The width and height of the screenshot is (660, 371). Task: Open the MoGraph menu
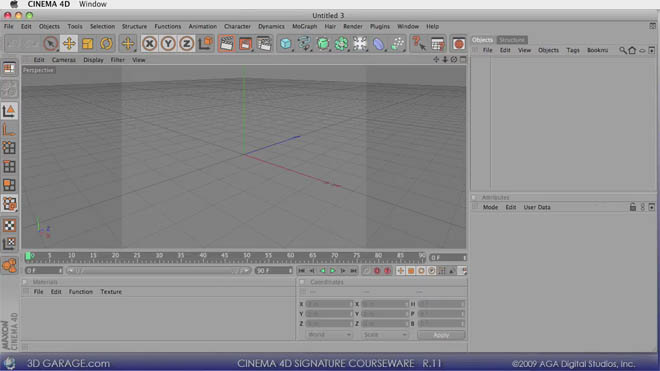(x=304, y=26)
